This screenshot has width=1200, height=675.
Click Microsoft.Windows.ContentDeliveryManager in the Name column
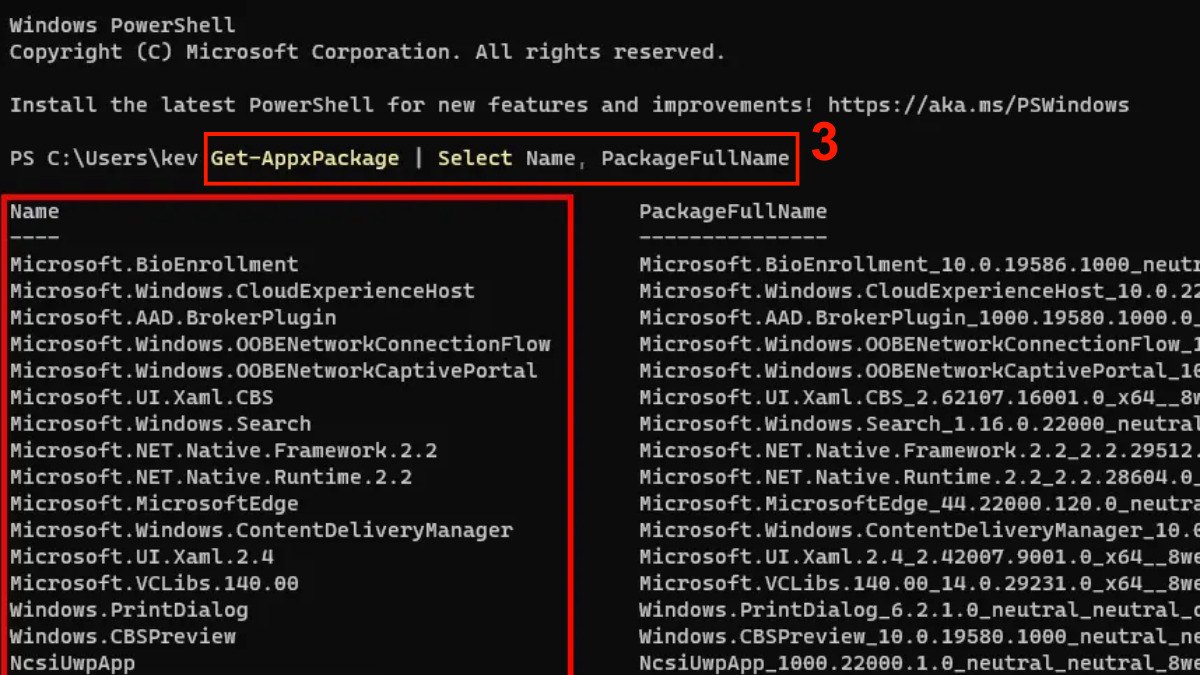(261, 530)
